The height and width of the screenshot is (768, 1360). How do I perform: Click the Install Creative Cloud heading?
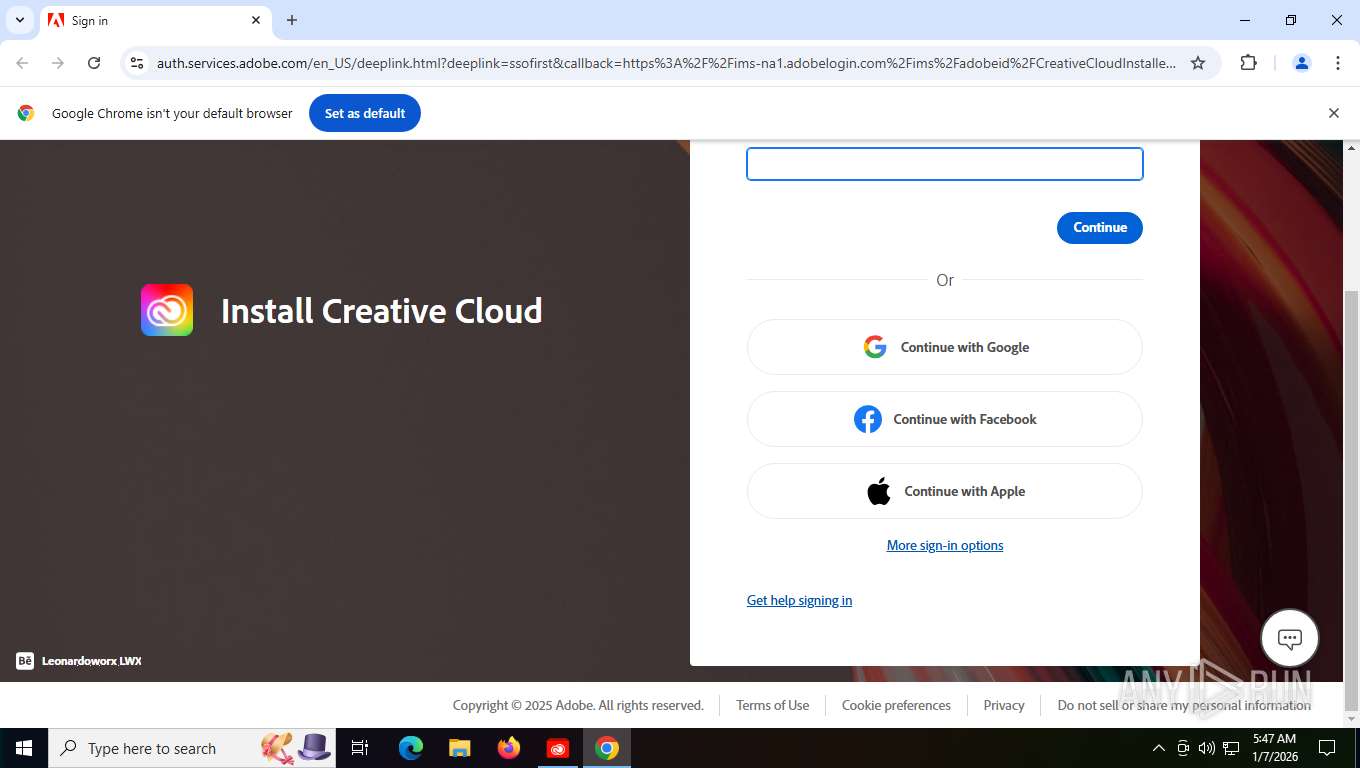(381, 311)
